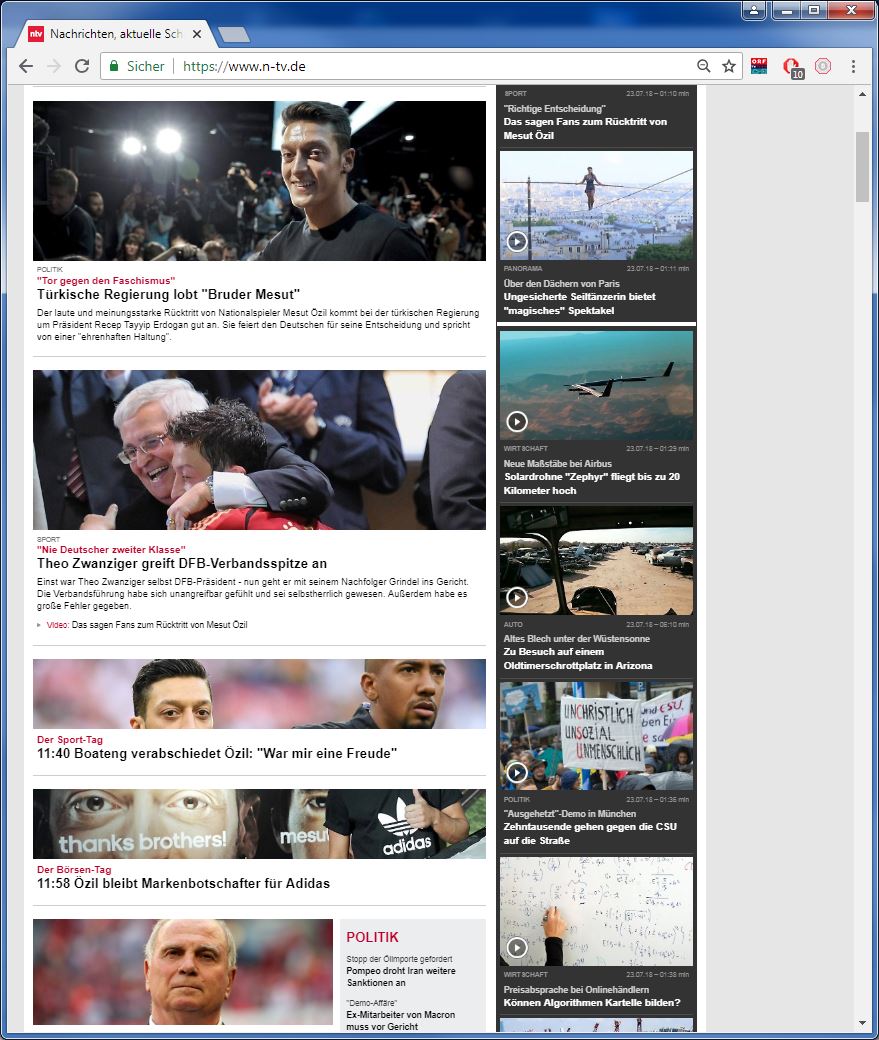Click the green secure lock icon
Screen dimensions: 879x1040
click(x=114, y=66)
